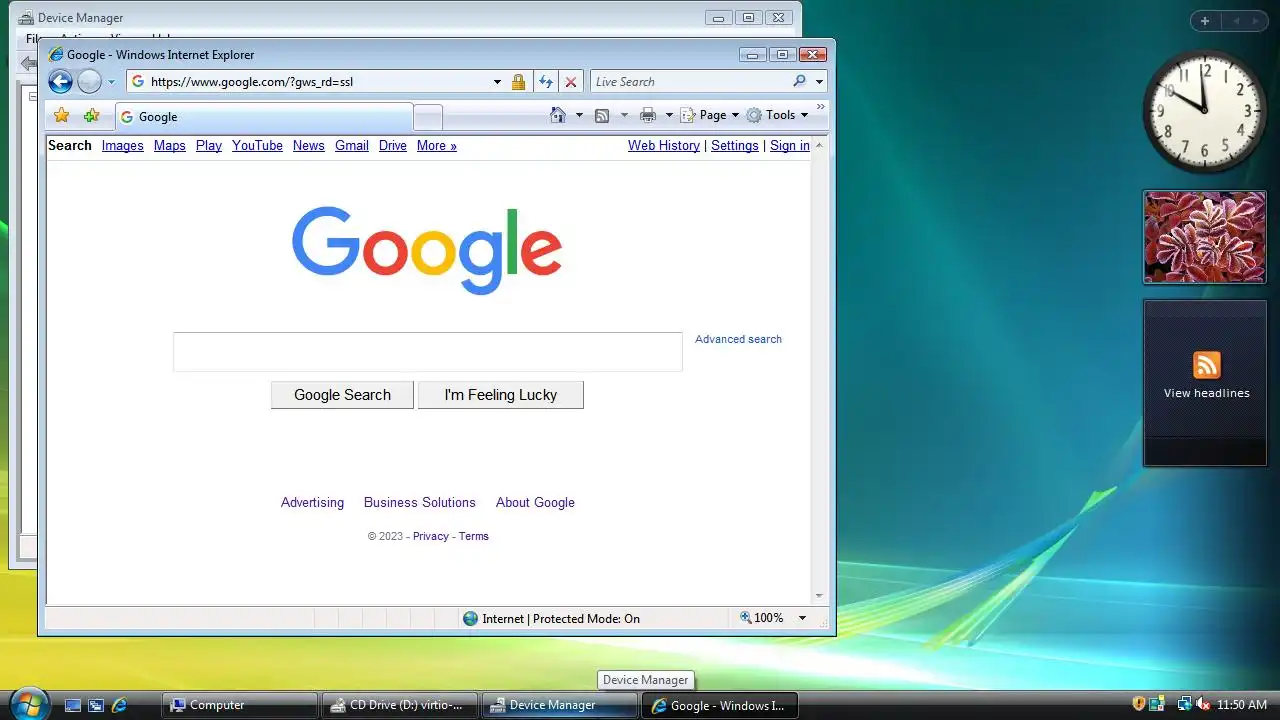Open the News link in Google nav
The image size is (1280, 720).
309,145
